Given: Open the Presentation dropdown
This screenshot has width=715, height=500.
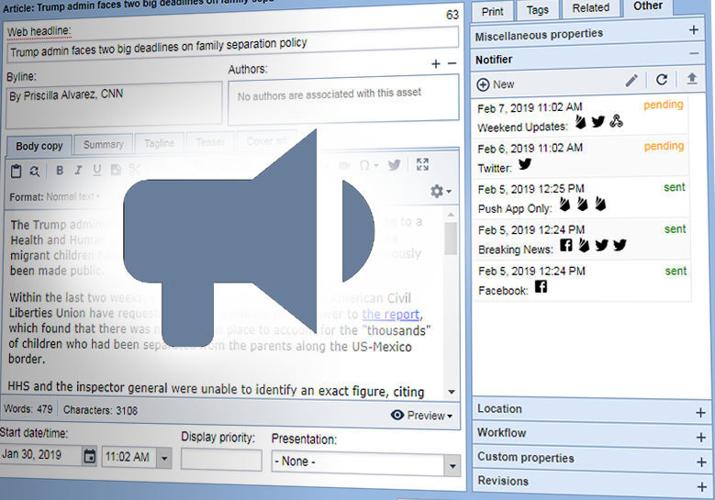Looking at the screenshot, I should [452, 466].
